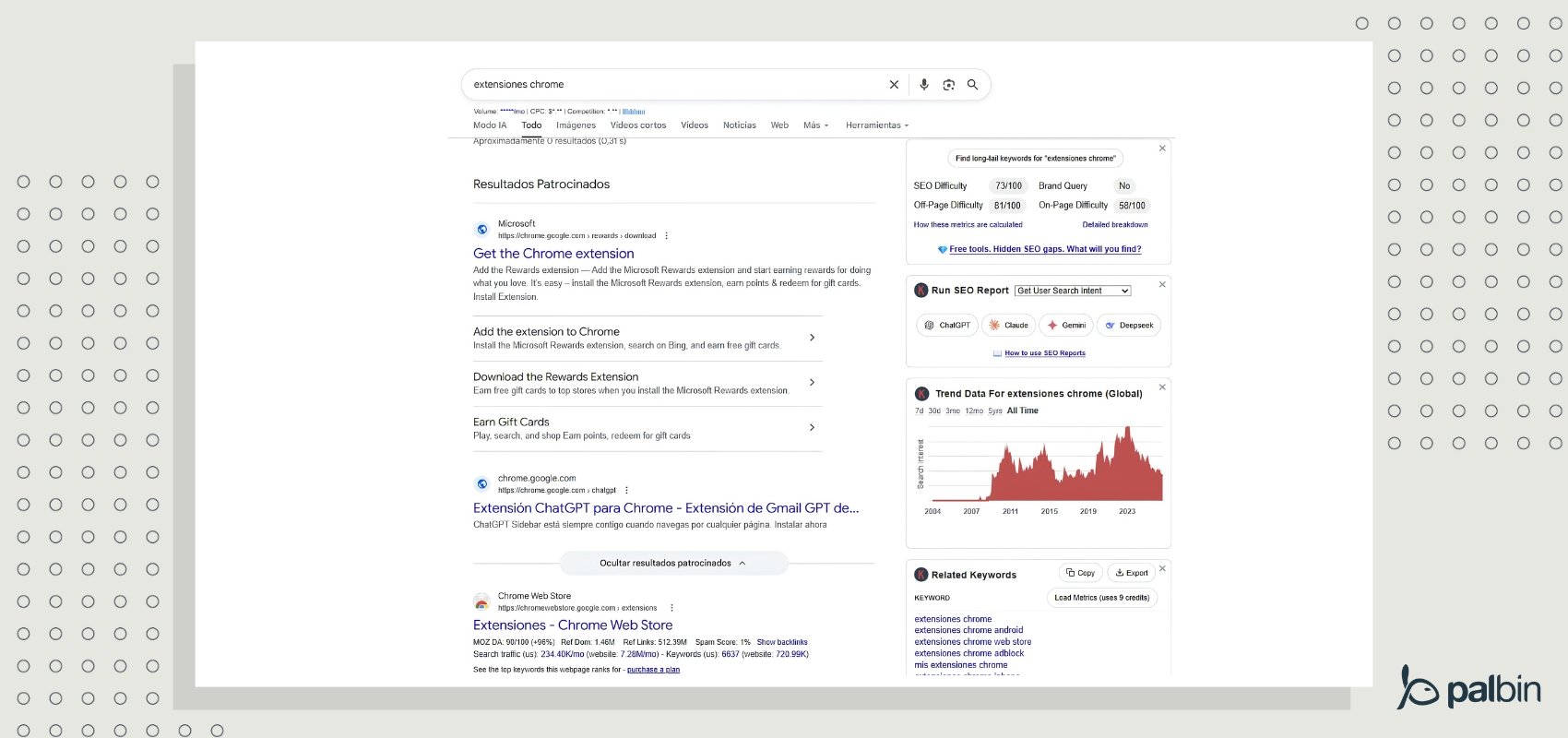
Task: Run SEO report with ChatGPT
Action: click(947, 326)
